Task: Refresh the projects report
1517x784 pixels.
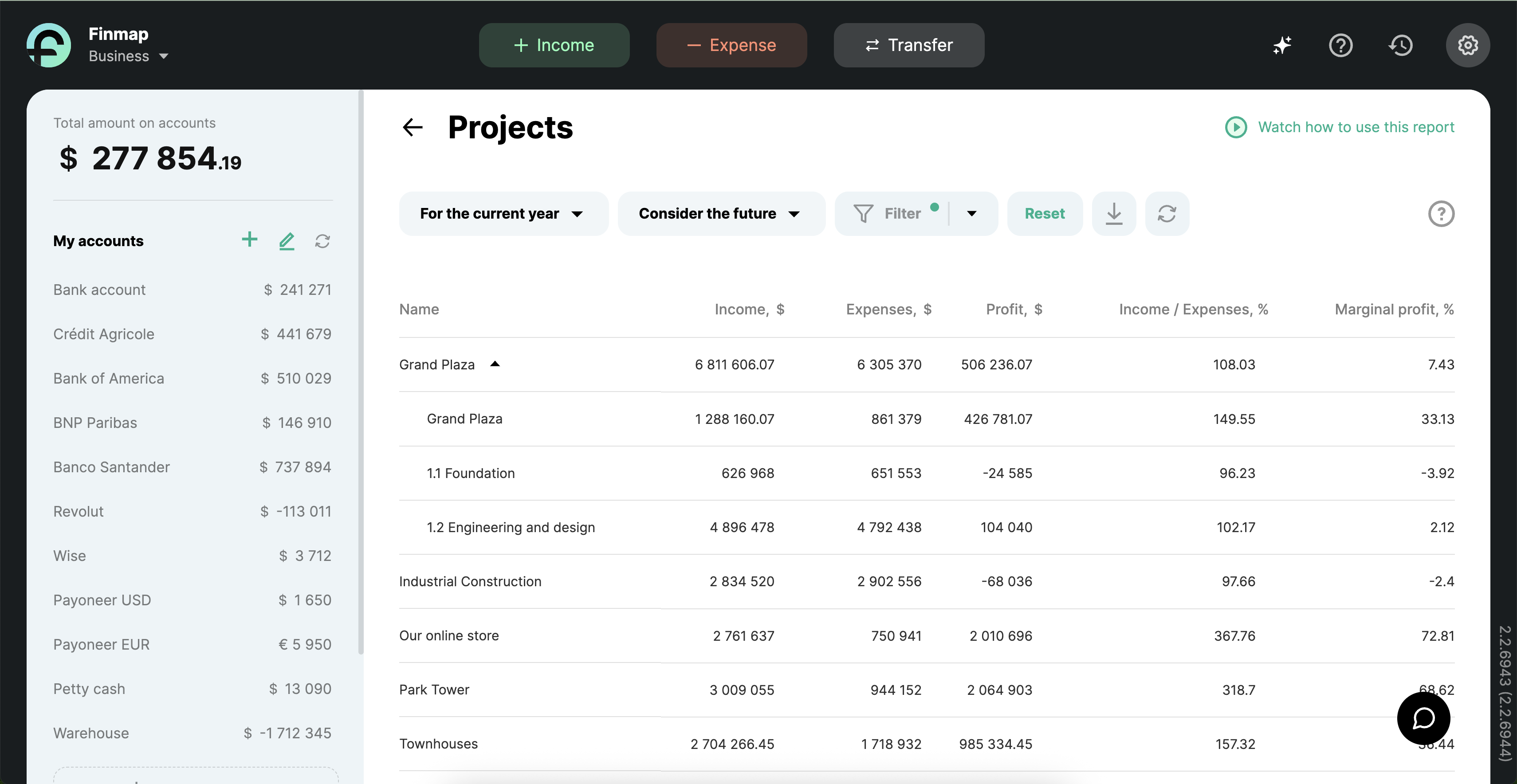Action: (1167, 214)
